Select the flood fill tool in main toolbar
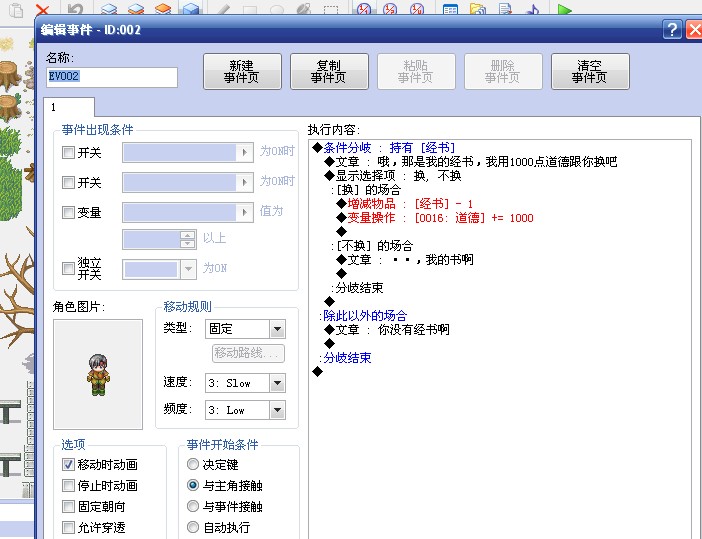The image size is (702, 539). [x=304, y=9]
